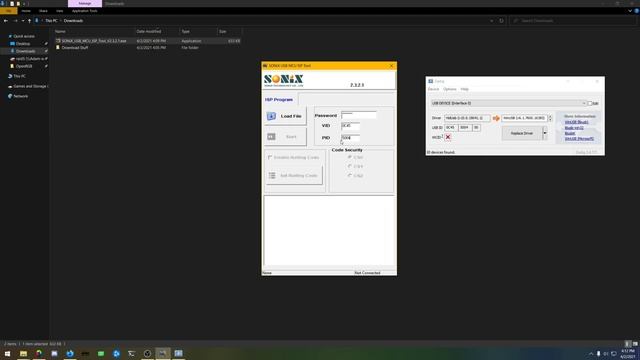
Task: Select This PC in Explorer sidebar
Action: 19,76
